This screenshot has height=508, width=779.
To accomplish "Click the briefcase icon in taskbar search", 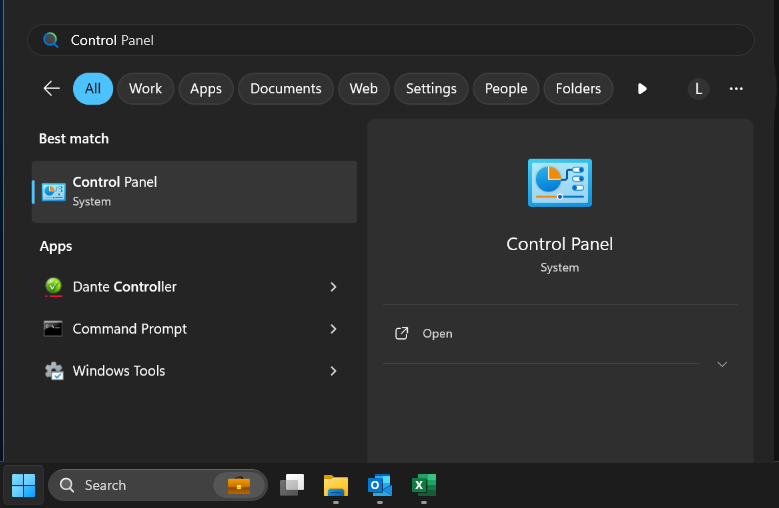I will 239,485.
